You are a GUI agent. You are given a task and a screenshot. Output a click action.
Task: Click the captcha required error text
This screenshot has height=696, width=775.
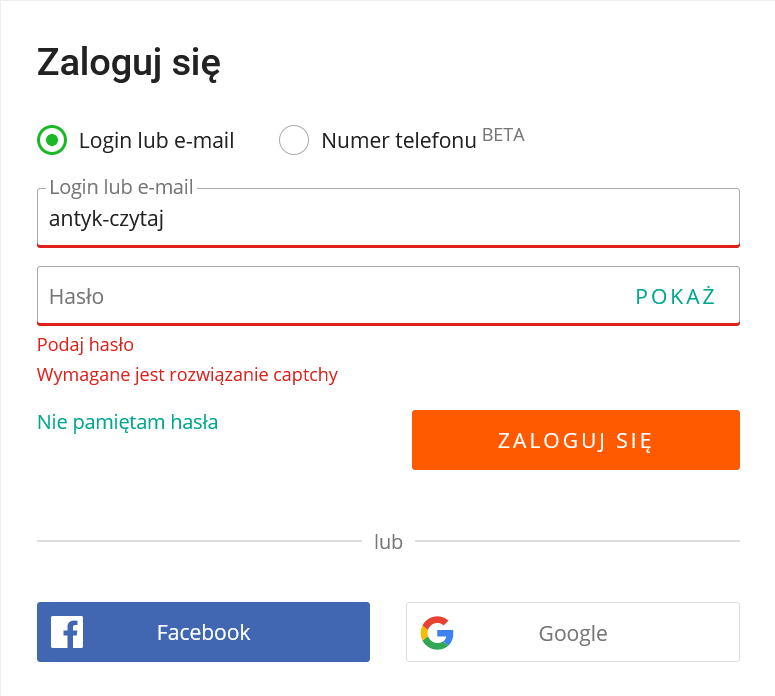187,375
